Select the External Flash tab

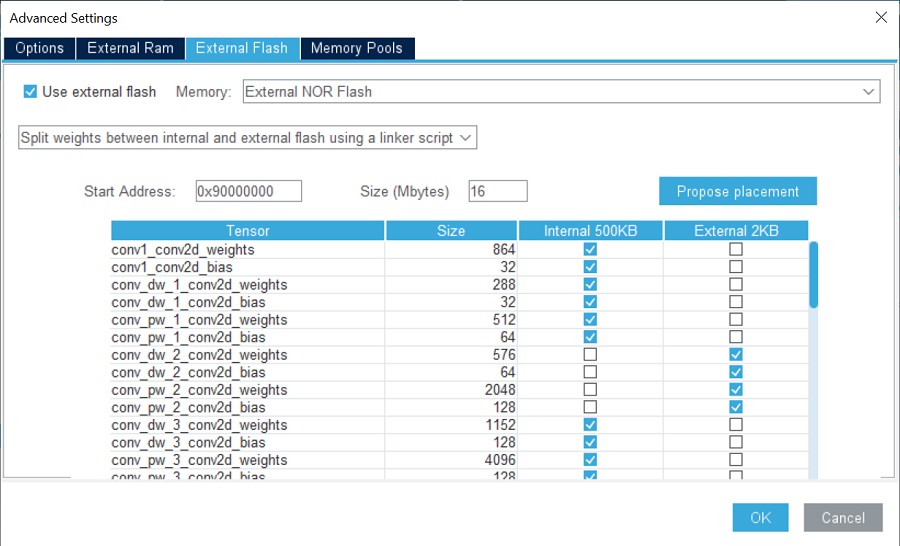pos(242,48)
